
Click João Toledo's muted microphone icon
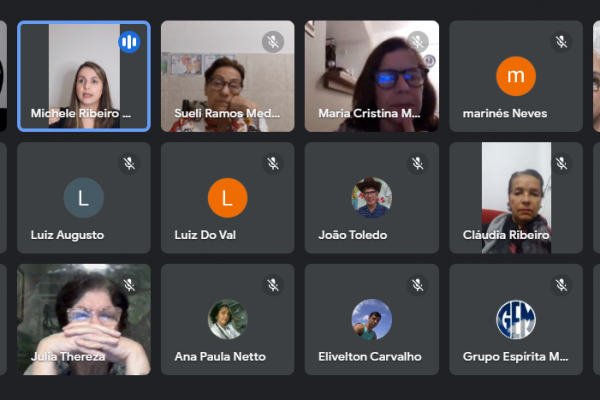click(417, 163)
